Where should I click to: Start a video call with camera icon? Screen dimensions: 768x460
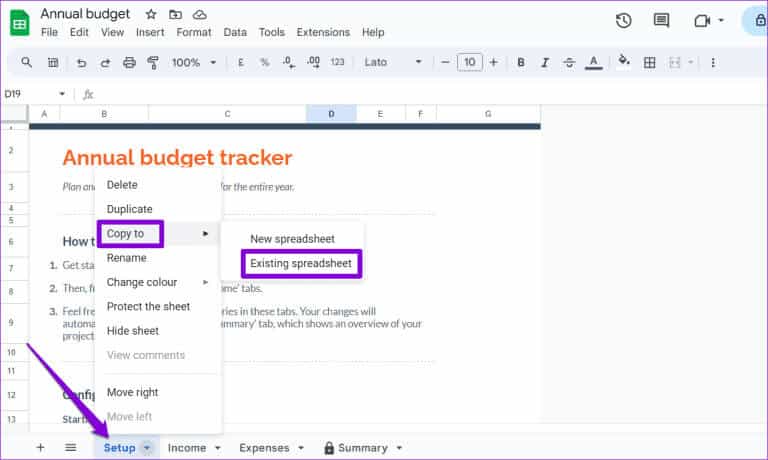point(702,21)
